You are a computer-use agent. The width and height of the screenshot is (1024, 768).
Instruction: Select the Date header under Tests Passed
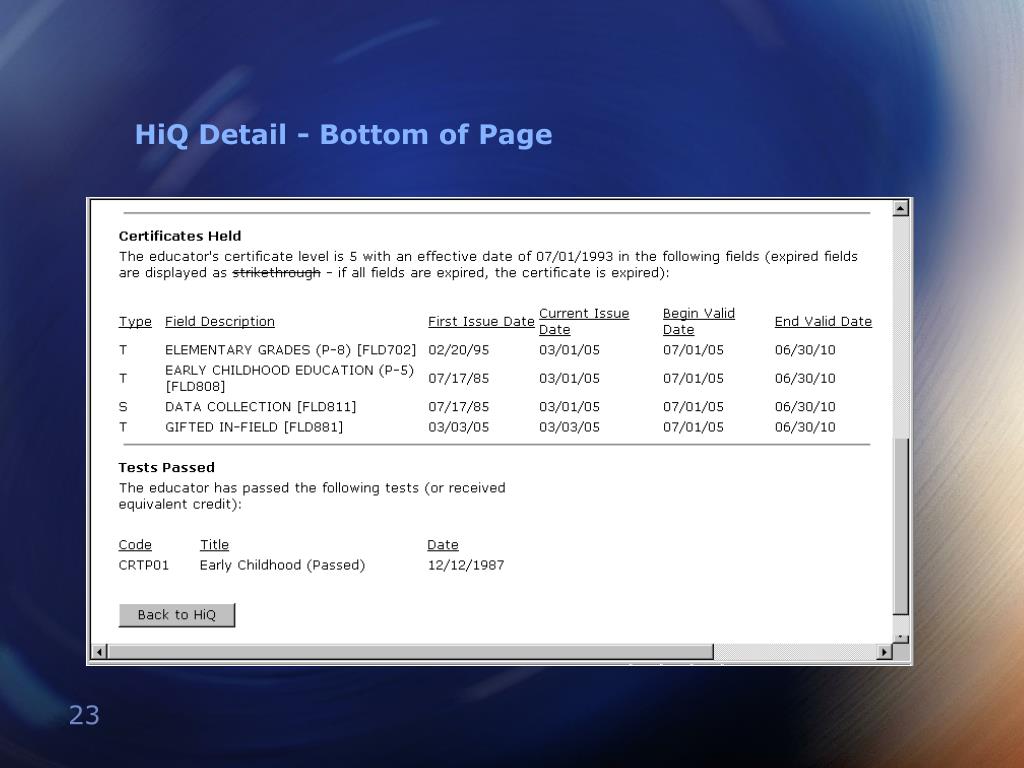pos(443,545)
